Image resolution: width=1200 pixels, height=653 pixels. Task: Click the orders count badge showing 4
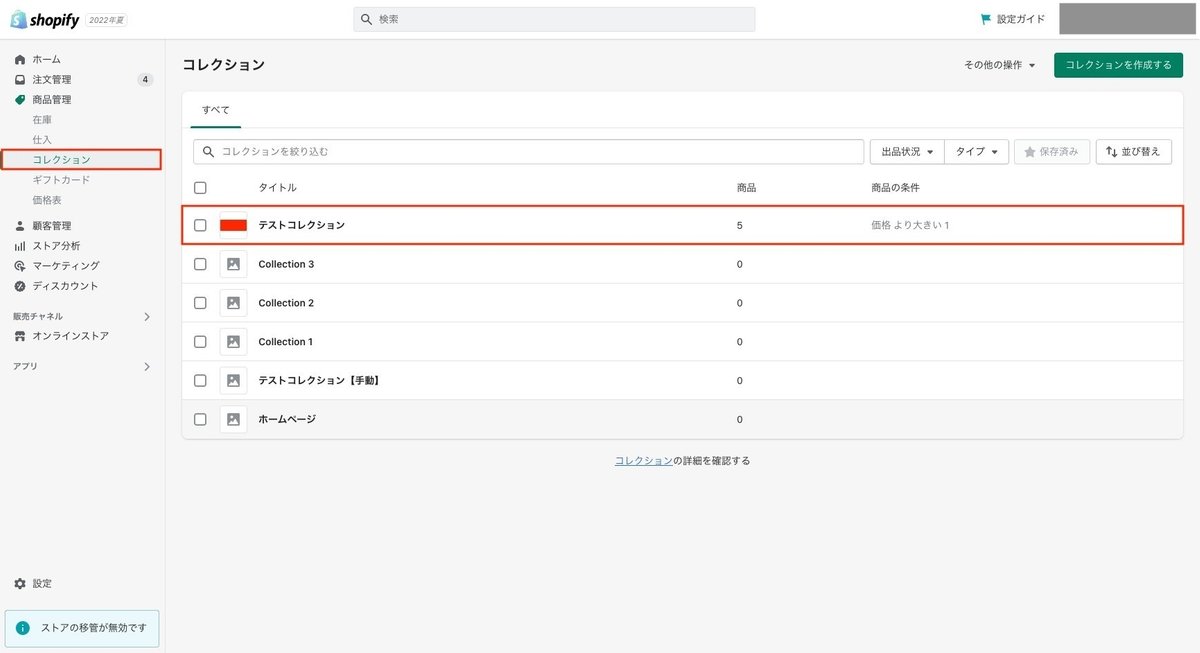(x=145, y=80)
